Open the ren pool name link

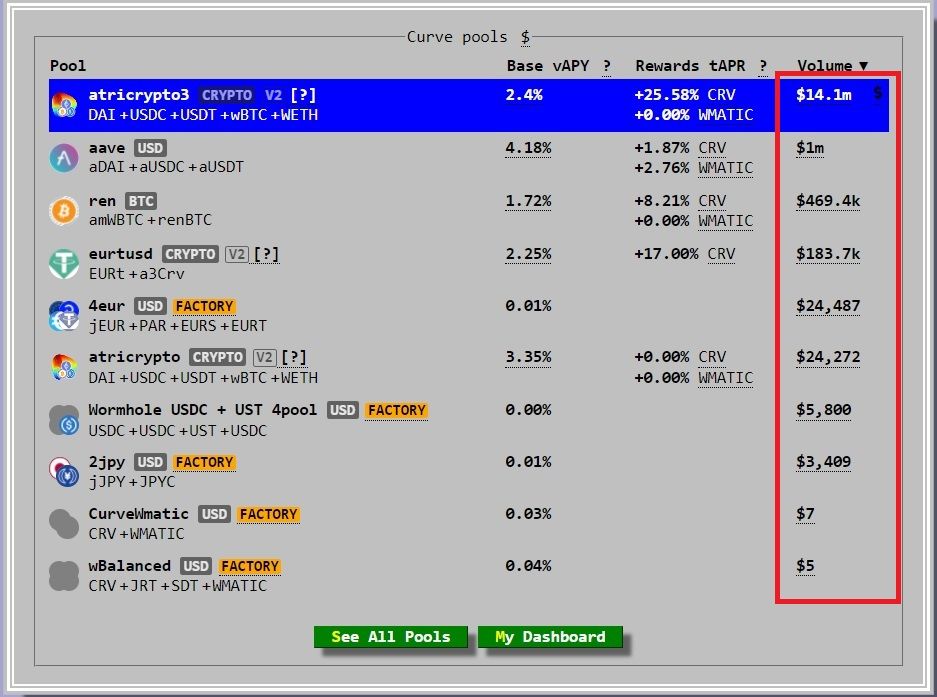102,201
